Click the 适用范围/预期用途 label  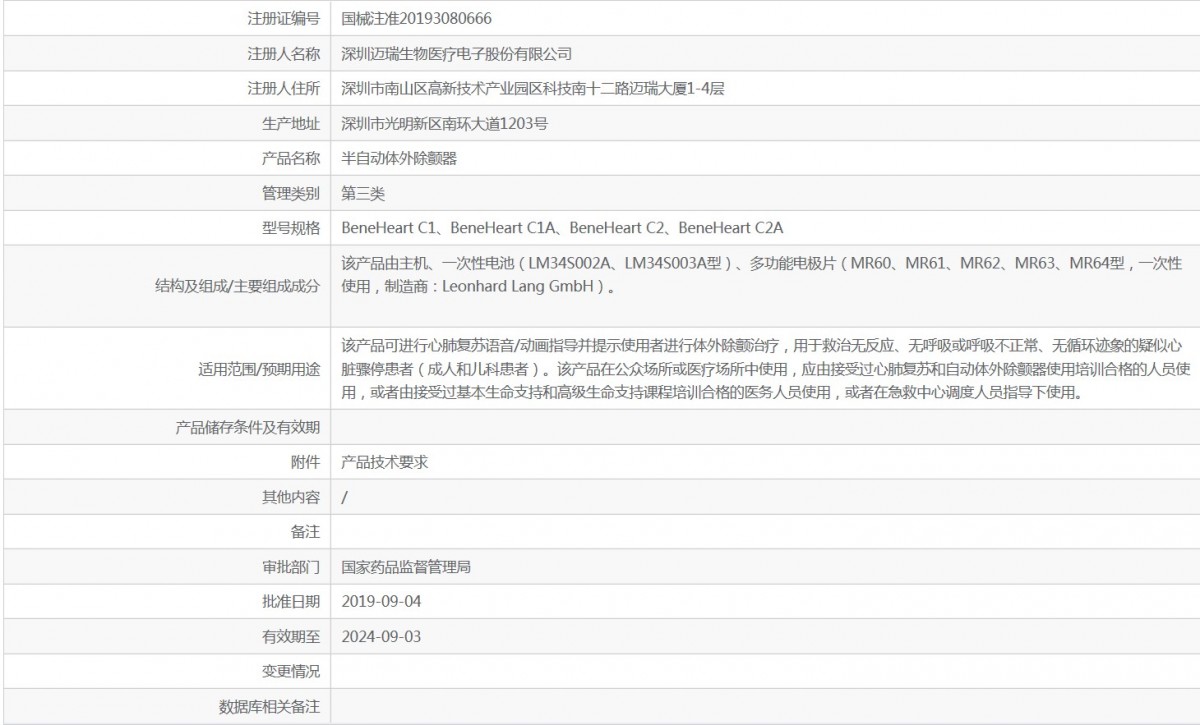click(x=260, y=369)
